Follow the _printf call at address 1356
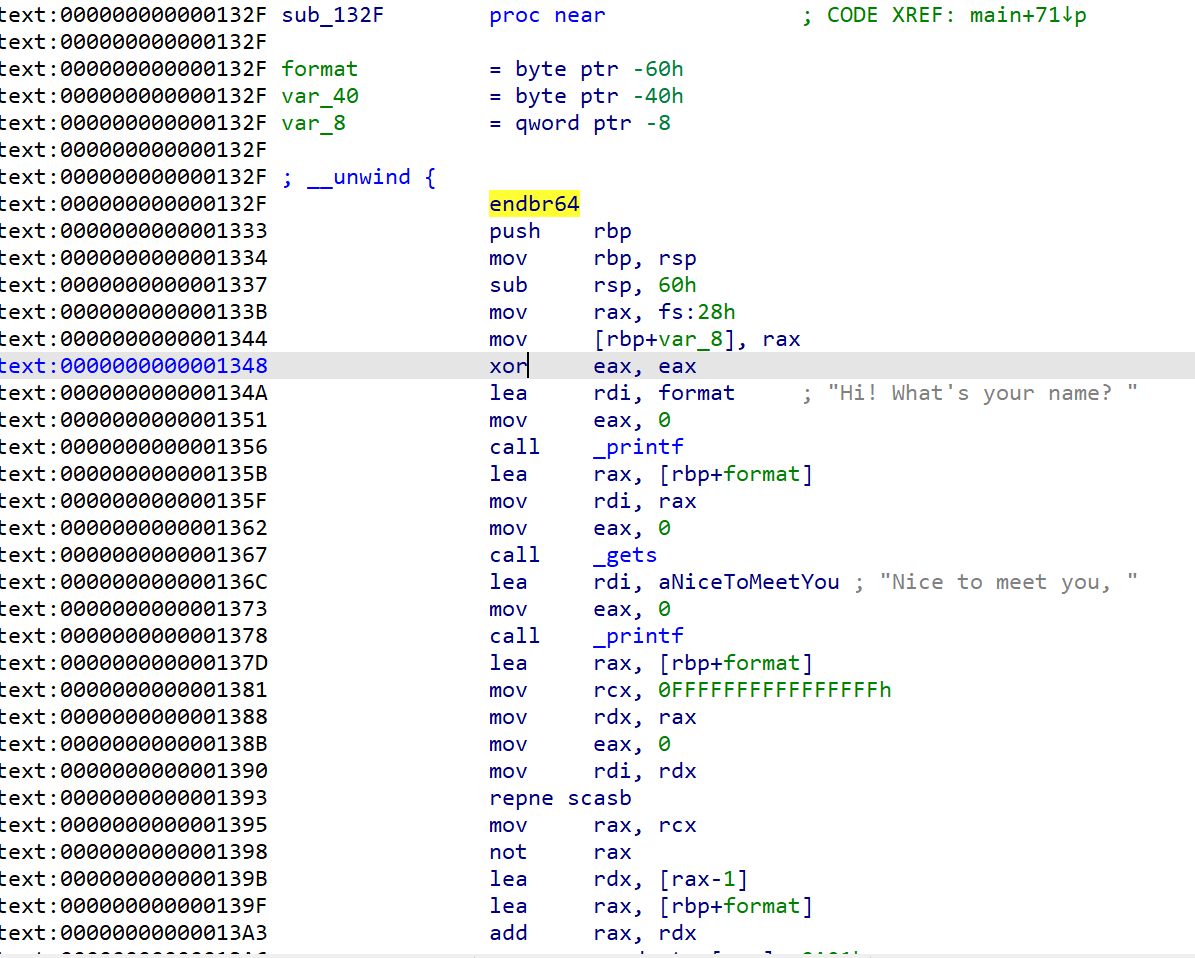This screenshot has height=958, width=1195. tap(638, 447)
